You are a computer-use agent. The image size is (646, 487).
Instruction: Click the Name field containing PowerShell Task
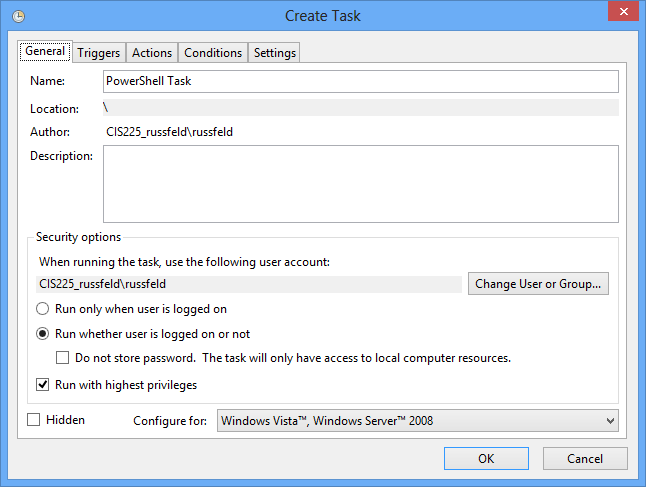(x=360, y=81)
